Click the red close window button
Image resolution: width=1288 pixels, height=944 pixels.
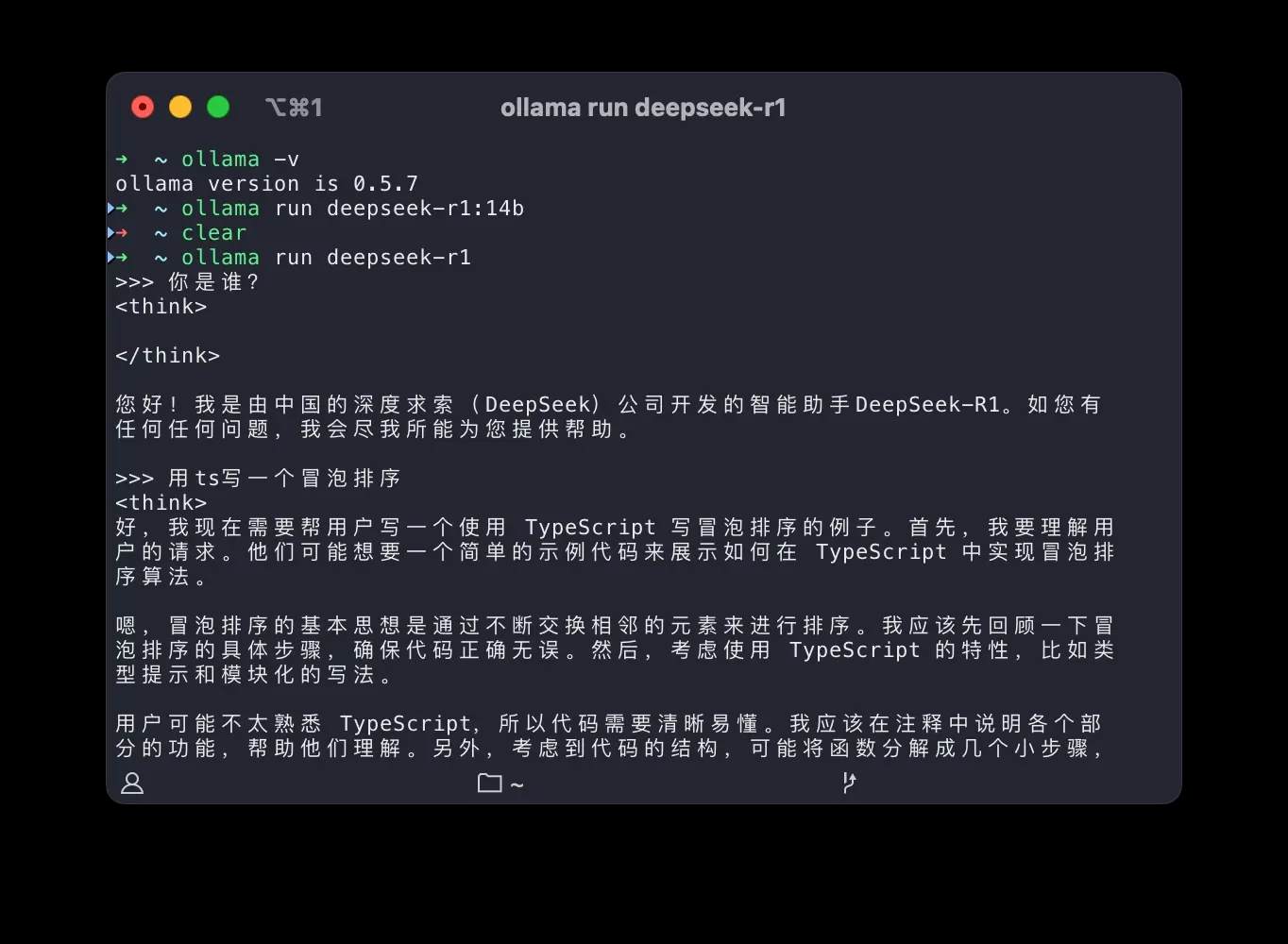[x=143, y=108]
